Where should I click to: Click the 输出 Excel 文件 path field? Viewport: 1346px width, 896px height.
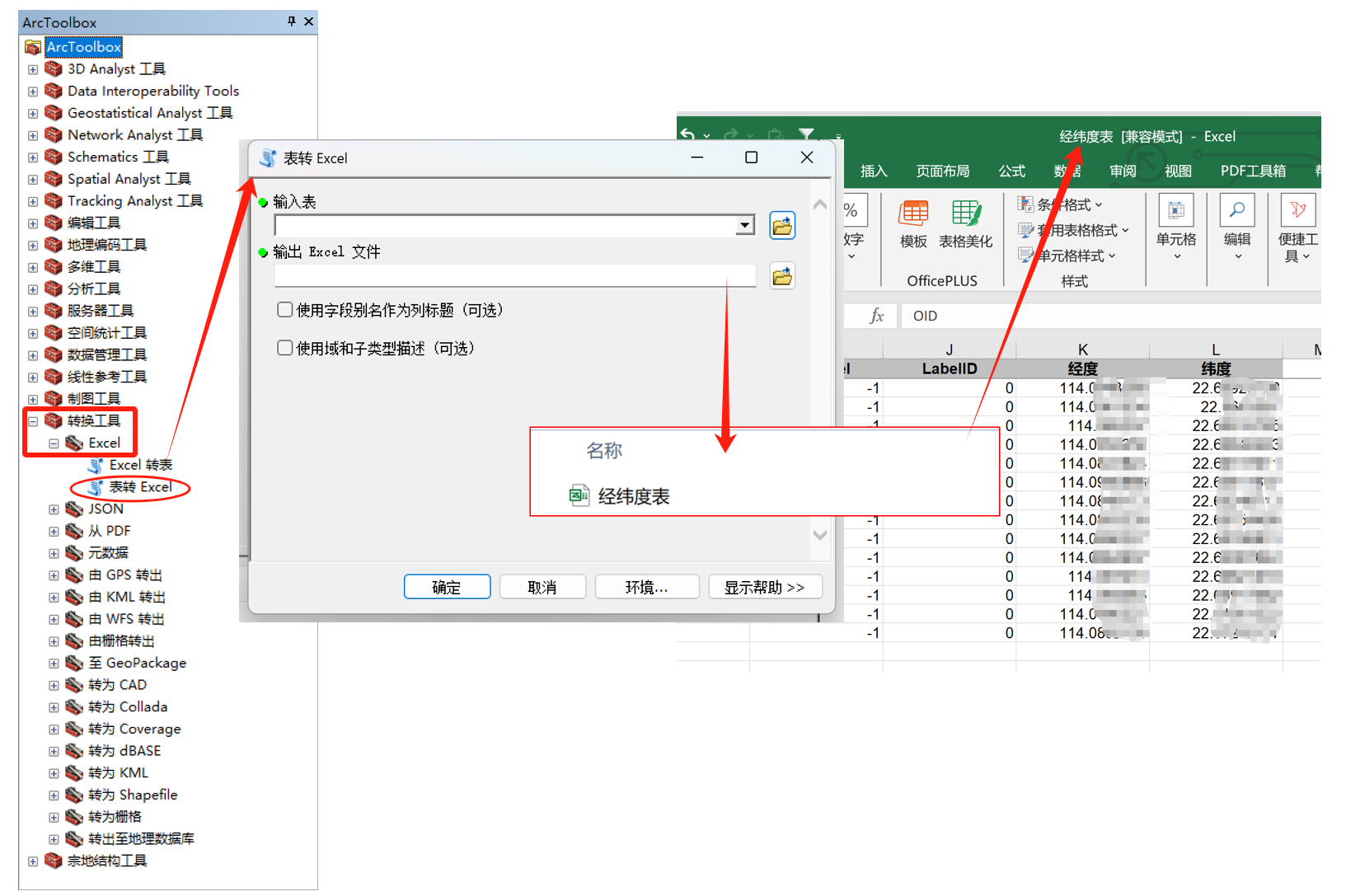coord(515,276)
